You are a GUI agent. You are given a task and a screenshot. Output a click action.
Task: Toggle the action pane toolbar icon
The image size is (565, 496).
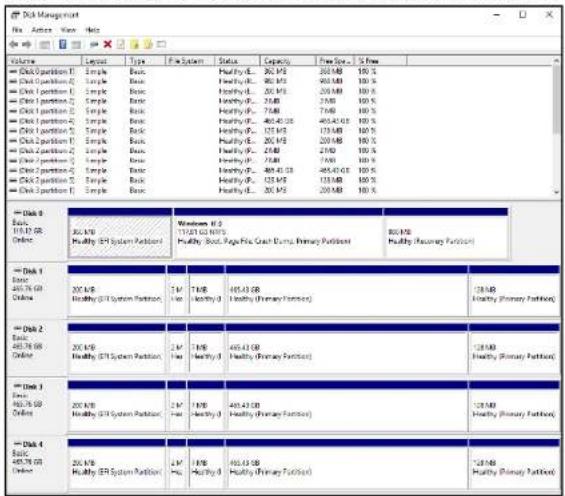click(76, 44)
